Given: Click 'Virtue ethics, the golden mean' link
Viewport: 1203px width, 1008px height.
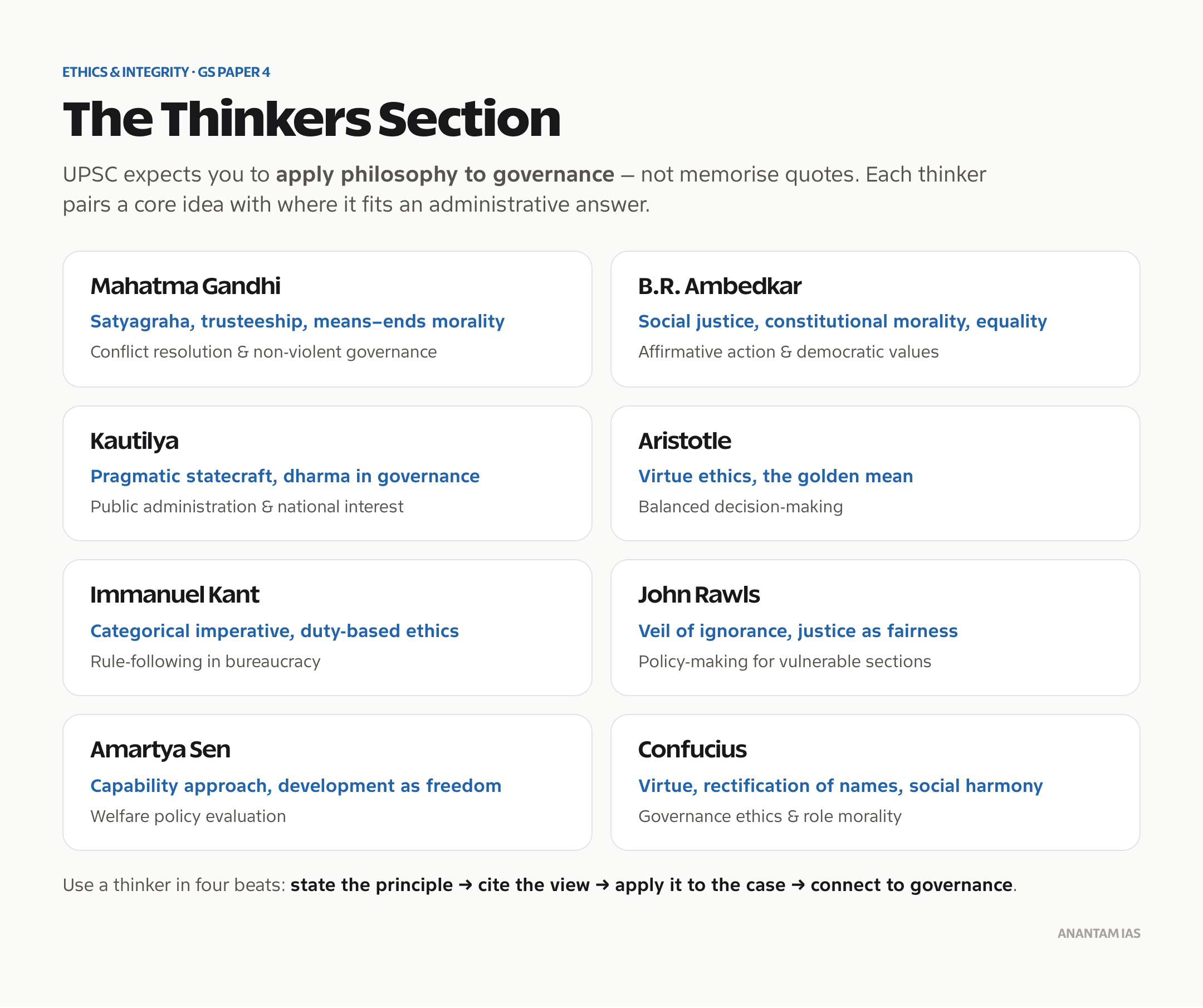Looking at the screenshot, I should pos(776,477).
